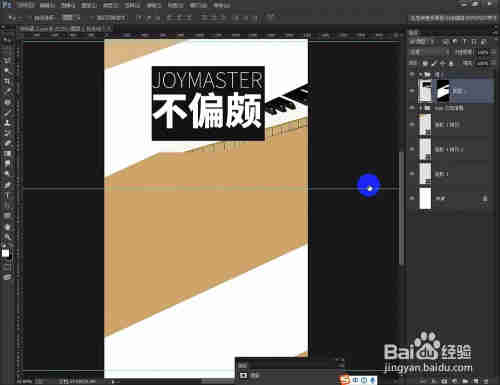The height and width of the screenshot is (385, 500).
Task: Select the Hand tool
Action: 7,227
